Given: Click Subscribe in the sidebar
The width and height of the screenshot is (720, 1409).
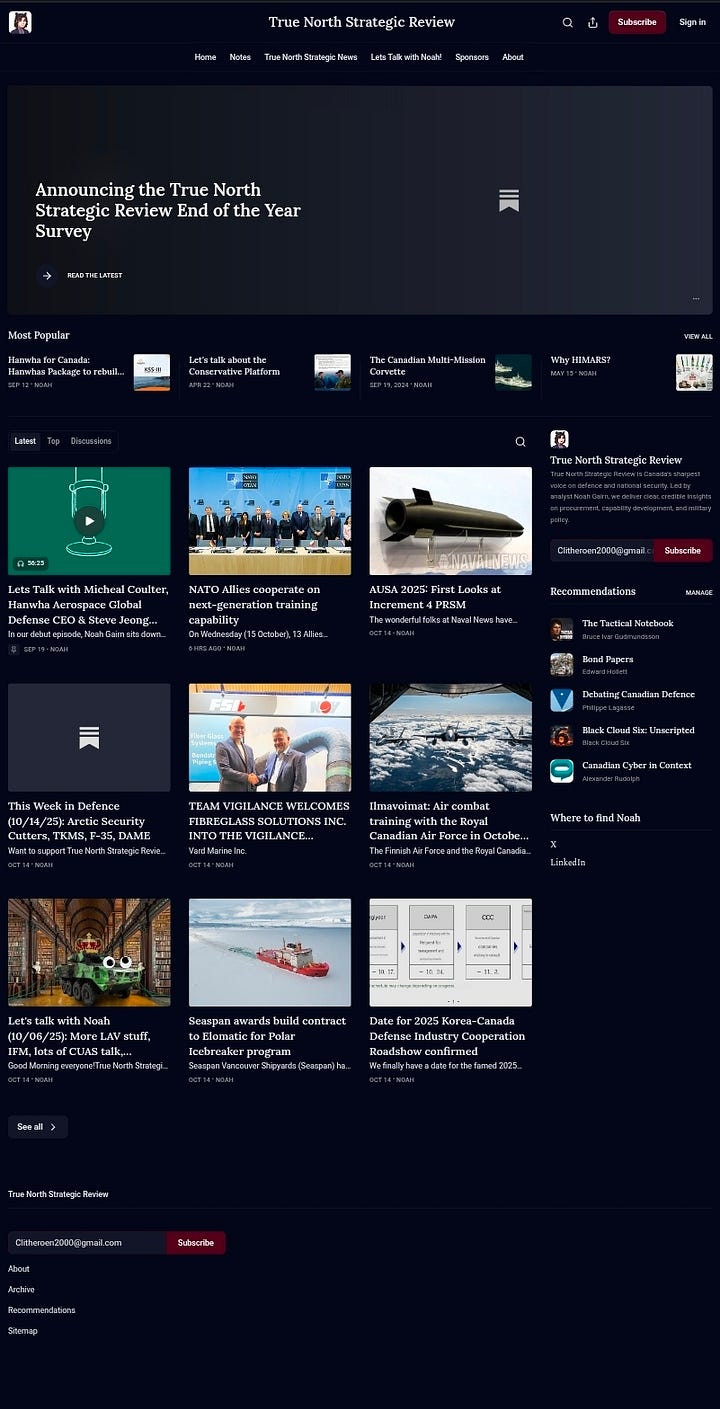Looking at the screenshot, I should [683, 550].
